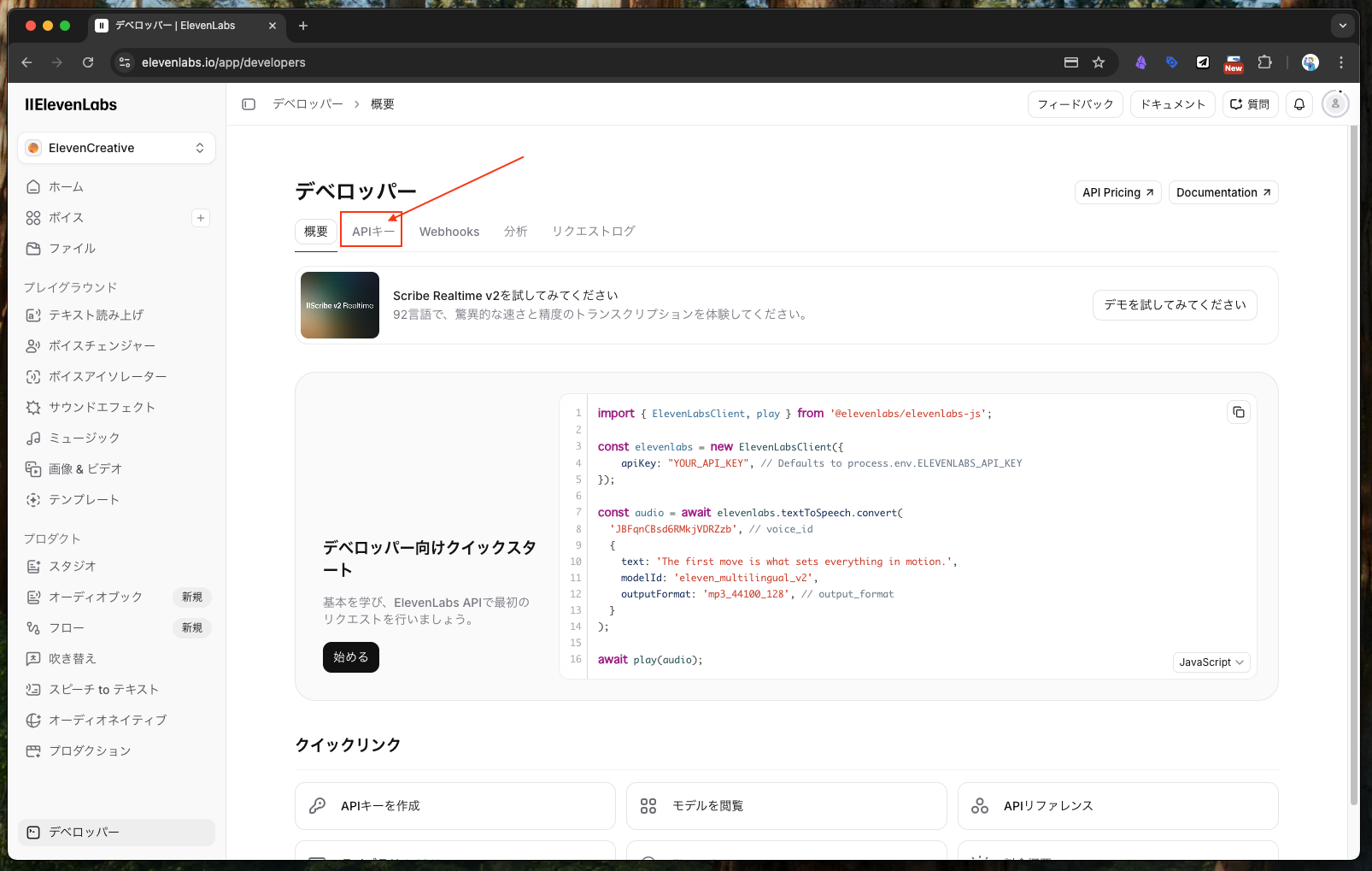Expand the browser tab search chevron
Image resolution: width=1372 pixels, height=871 pixels.
tap(1342, 26)
